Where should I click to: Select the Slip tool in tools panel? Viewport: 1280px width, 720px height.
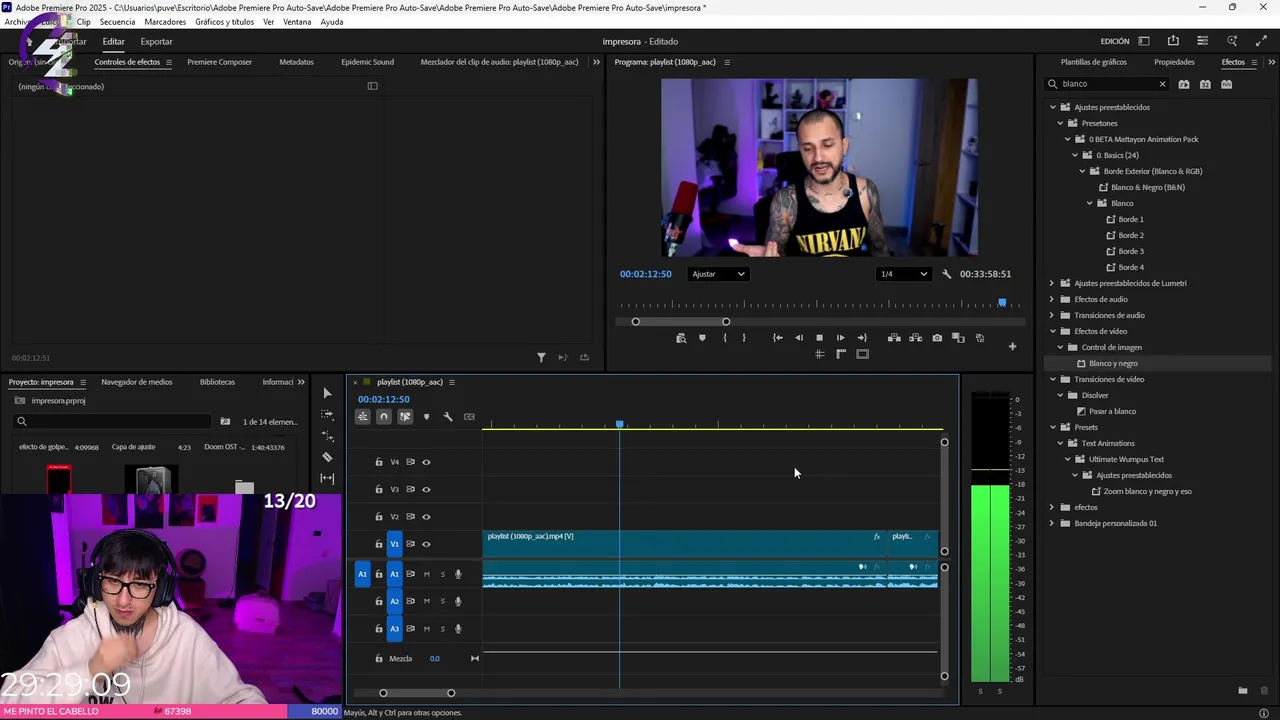(x=327, y=478)
